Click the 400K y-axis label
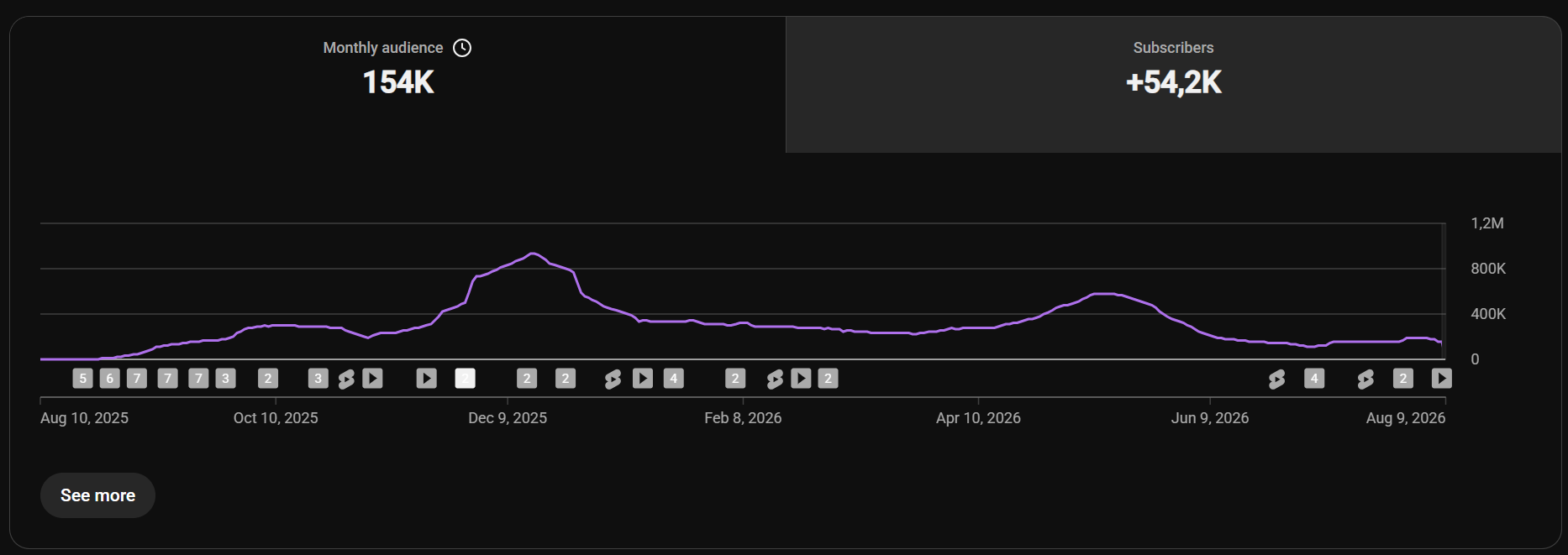1568x555 pixels. tap(1488, 314)
